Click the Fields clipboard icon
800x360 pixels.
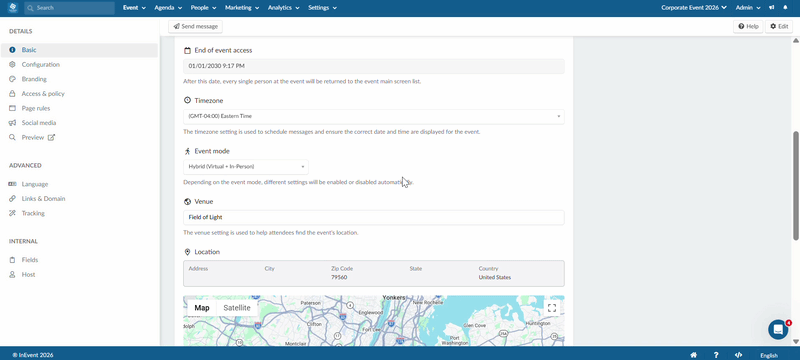[12, 260]
